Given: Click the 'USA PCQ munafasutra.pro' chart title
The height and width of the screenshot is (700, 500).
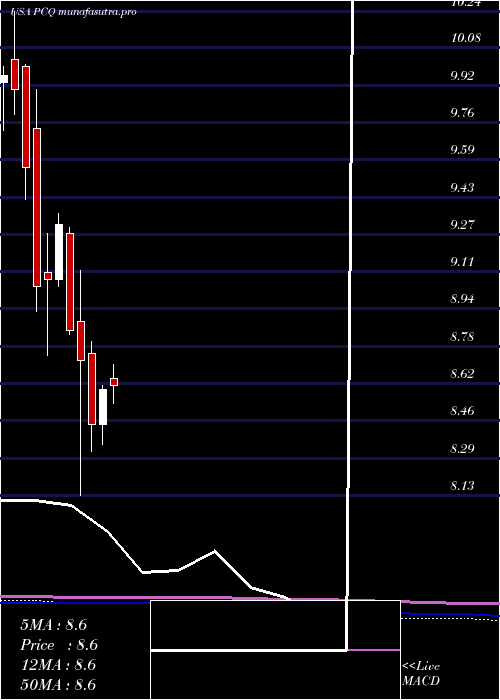Looking at the screenshot, I should [x=74, y=12].
